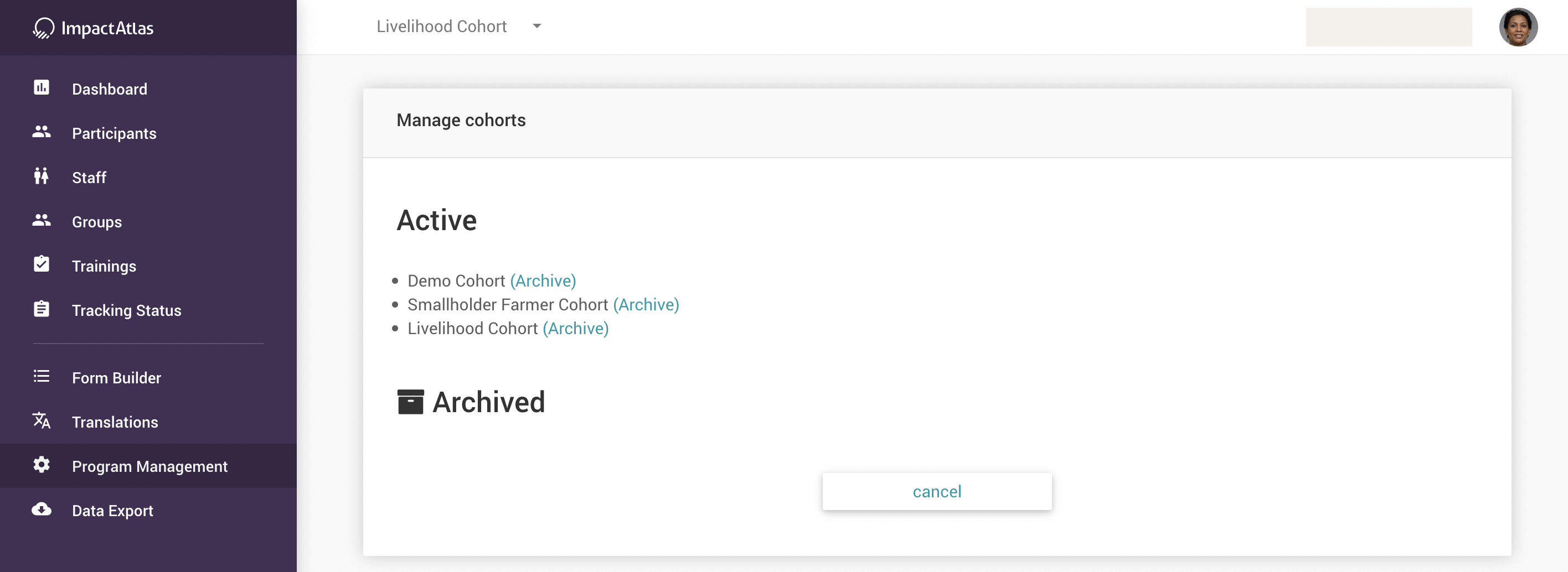Click the Staff icon in sidebar
Image resolution: width=1568 pixels, height=572 pixels.
[x=42, y=176]
